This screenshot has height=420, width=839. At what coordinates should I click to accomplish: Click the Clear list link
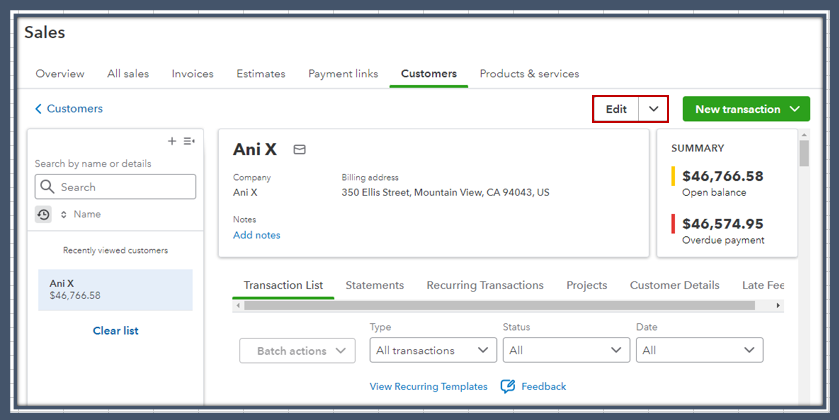tap(116, 331)
